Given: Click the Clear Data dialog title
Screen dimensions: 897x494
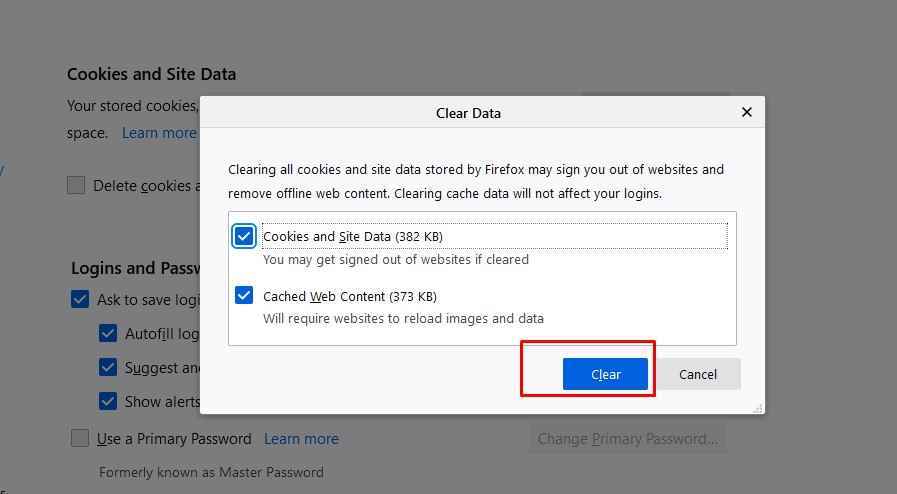Looking at the screenshot, I should click(468, 113).
